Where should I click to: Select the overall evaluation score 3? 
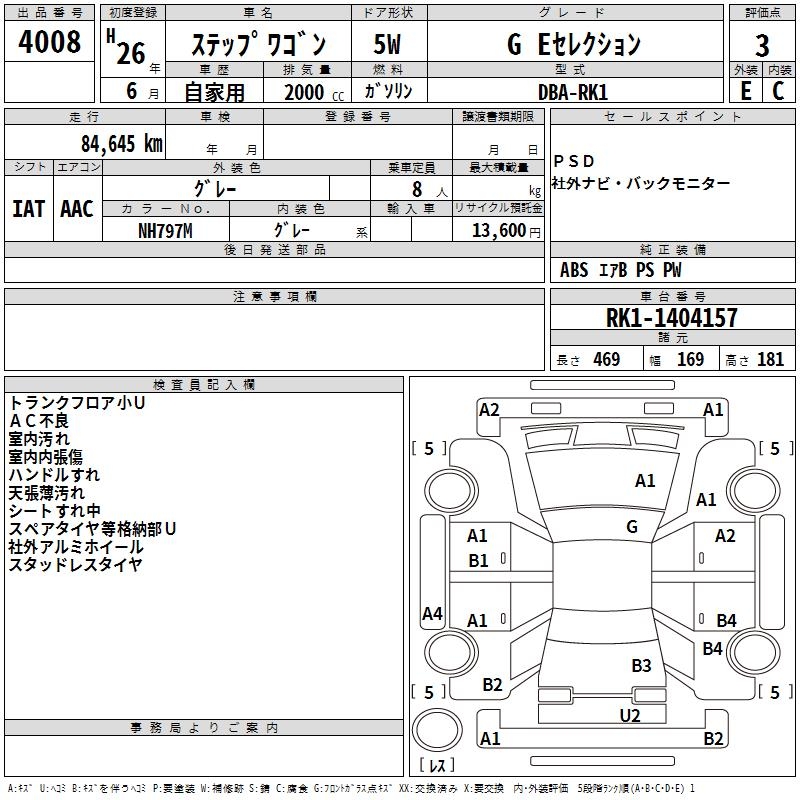pos(762,45)
